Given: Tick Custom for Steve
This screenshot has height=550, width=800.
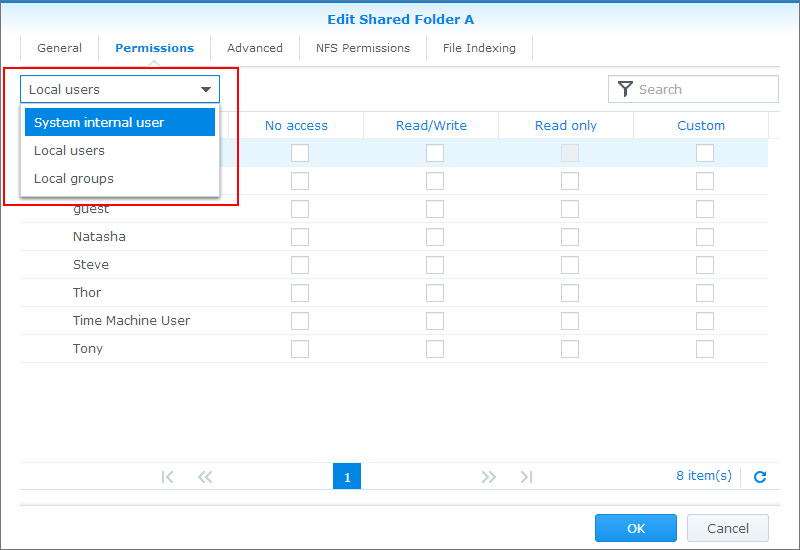Looking at the screenshot, I should point(705,265).
